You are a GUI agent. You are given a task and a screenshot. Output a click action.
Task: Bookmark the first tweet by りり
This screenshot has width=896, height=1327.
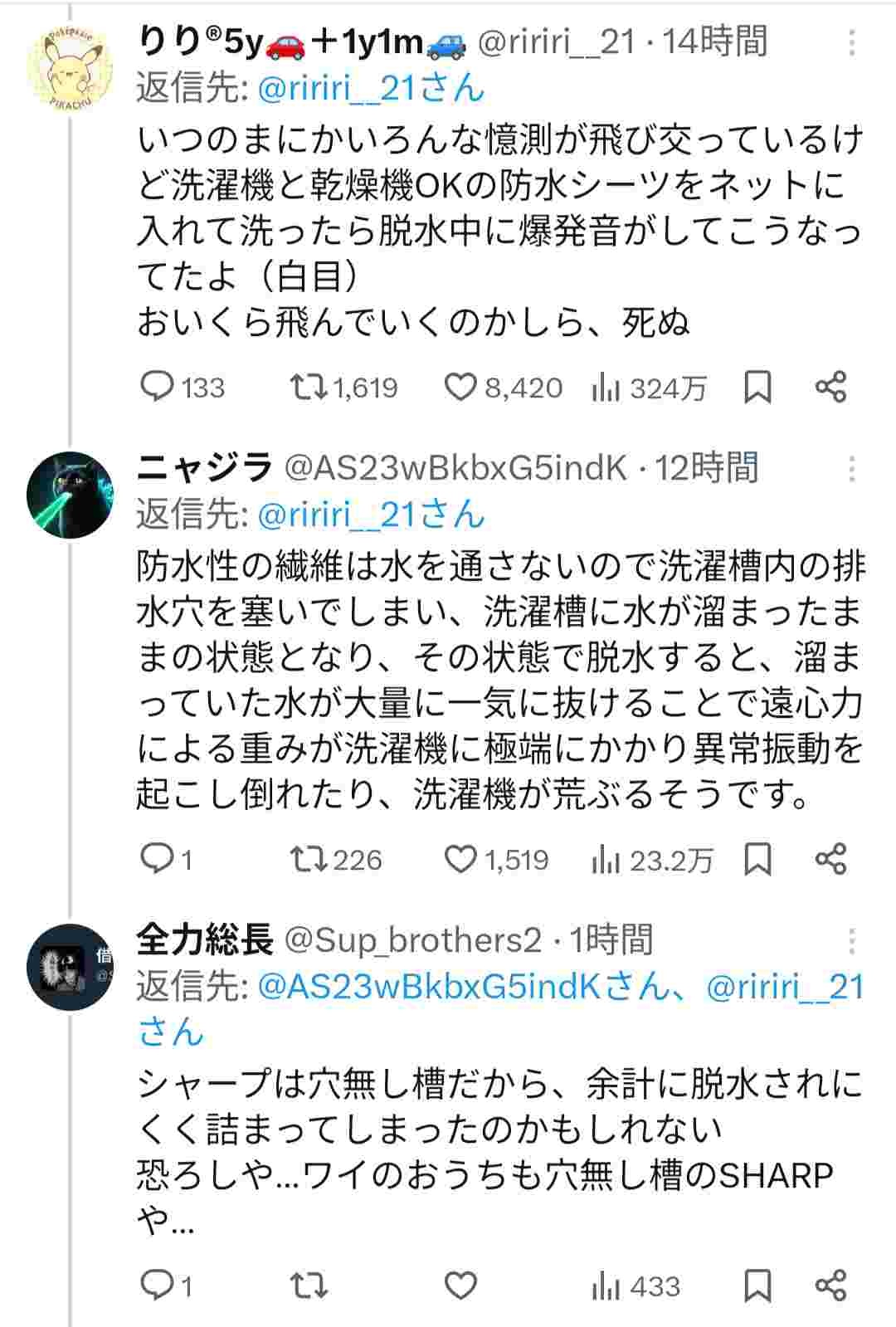click(x=757, y=388)
